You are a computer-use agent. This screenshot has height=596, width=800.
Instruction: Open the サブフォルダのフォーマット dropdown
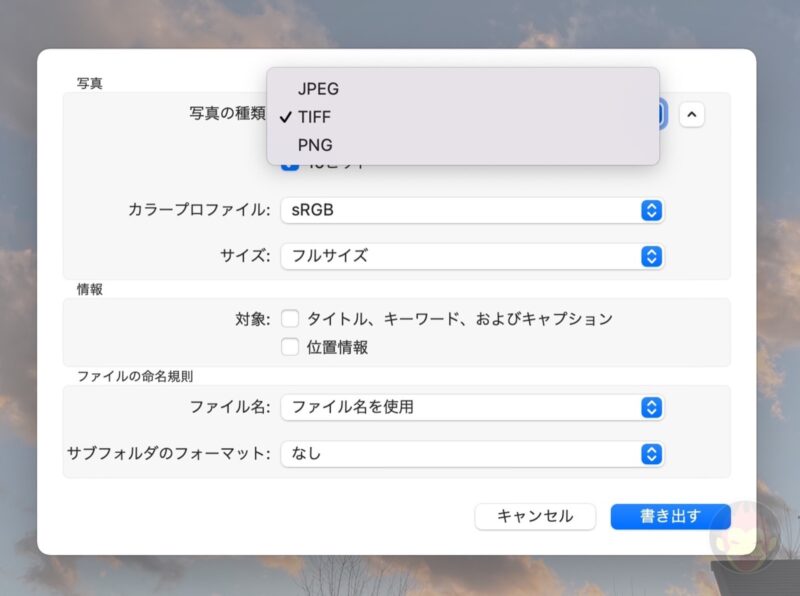[470, 454]
